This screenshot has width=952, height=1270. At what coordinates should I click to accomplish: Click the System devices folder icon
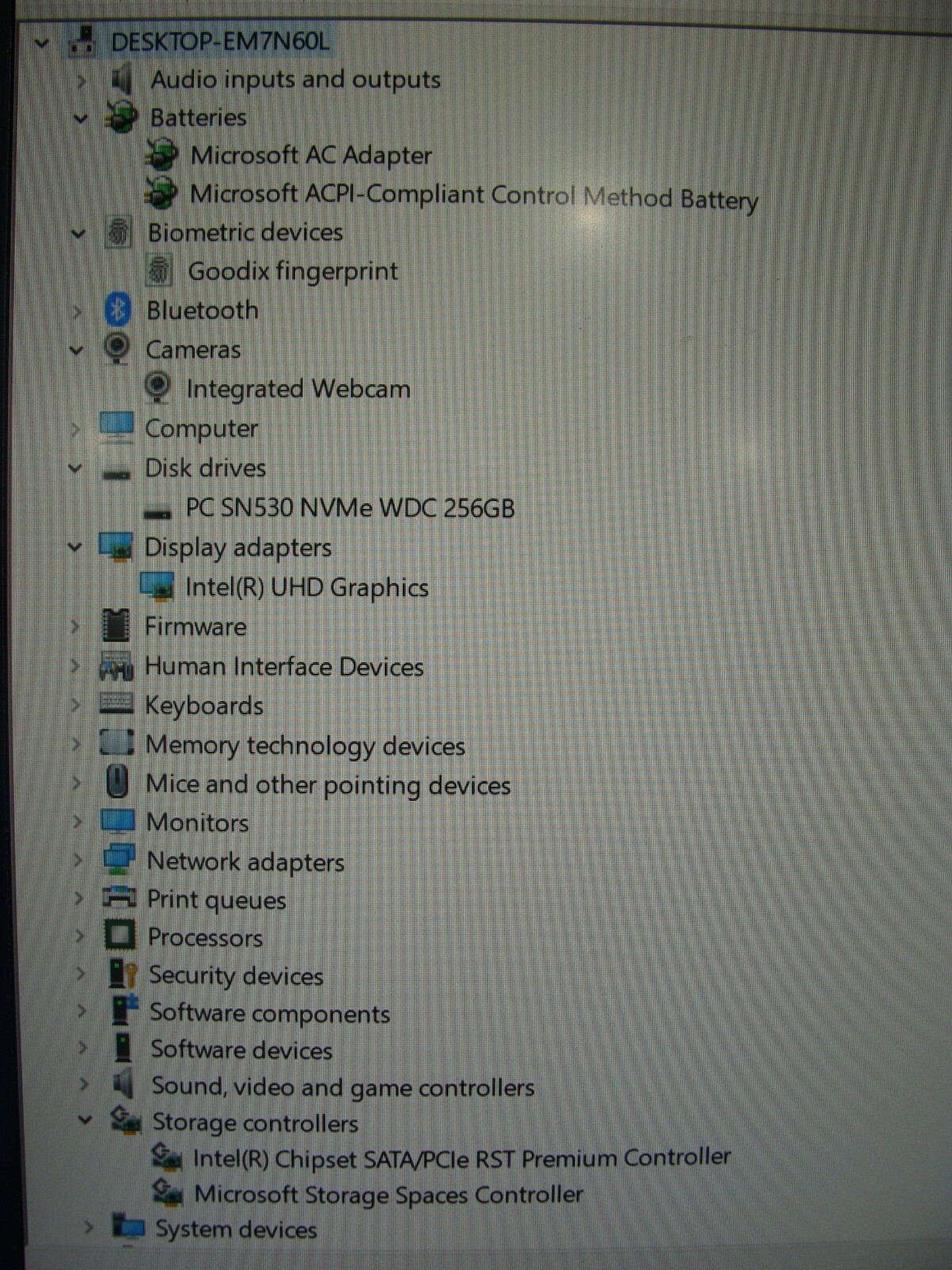[x=128, y=1228]
